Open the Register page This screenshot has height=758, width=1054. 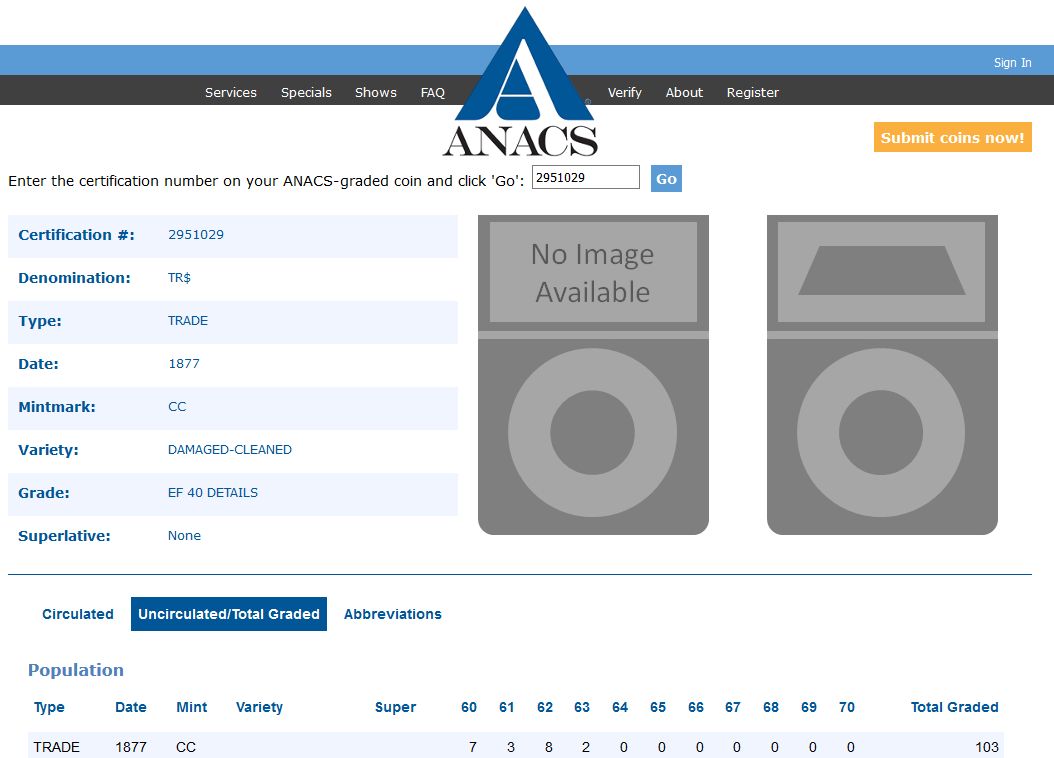tap(752, 93)
